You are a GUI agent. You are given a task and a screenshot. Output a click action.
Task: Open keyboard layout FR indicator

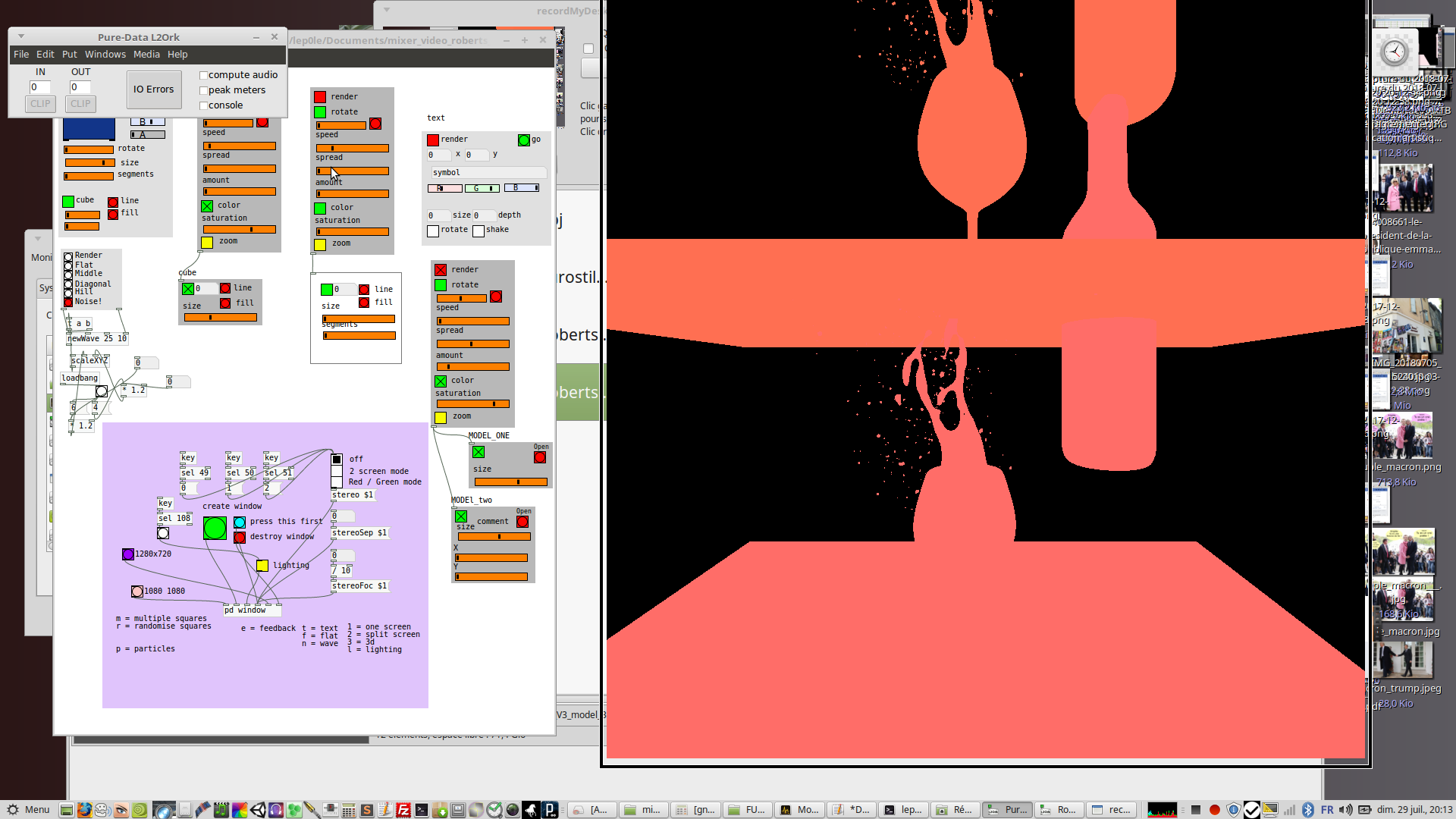point(1327,810)
